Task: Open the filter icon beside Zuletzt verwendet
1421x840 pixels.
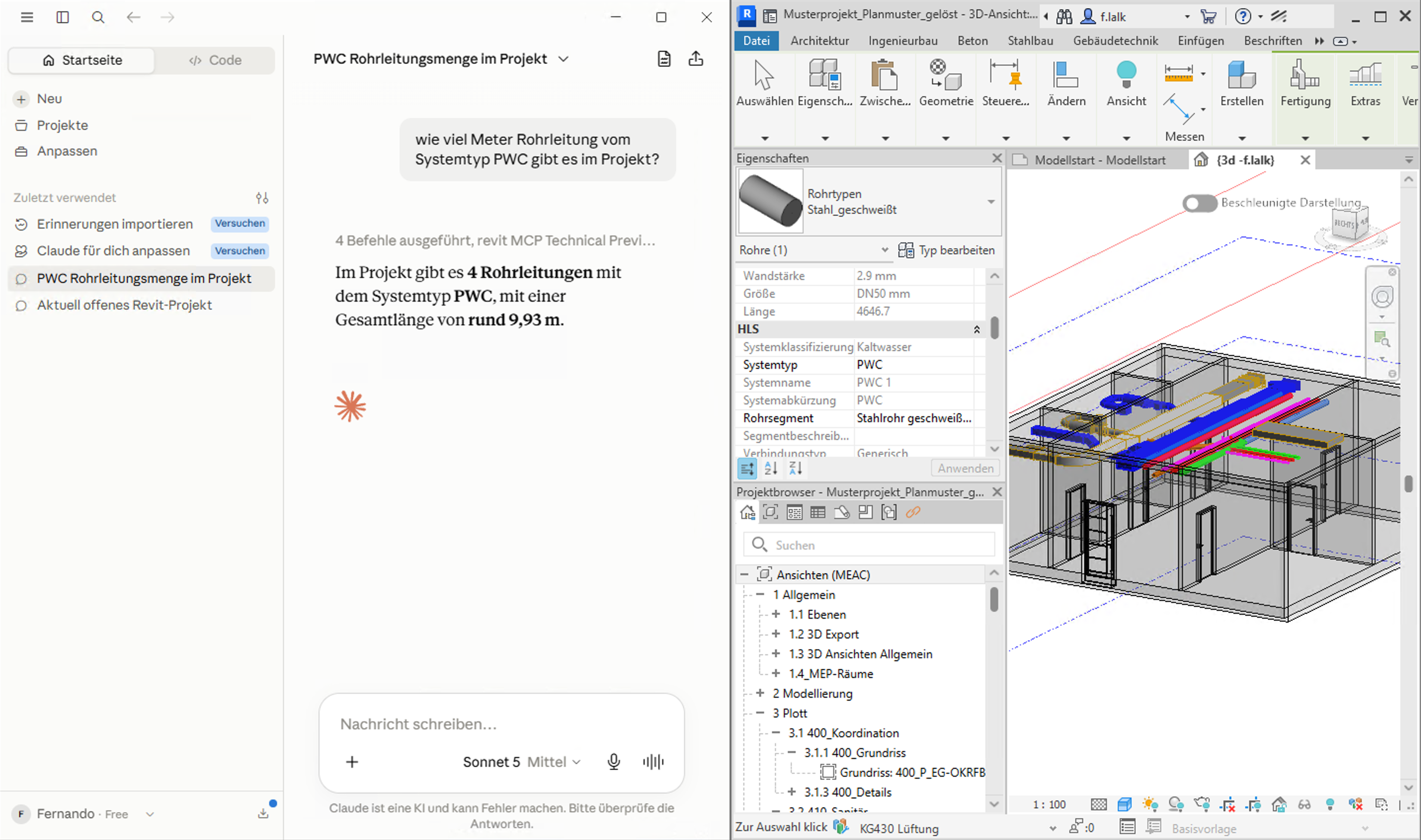Action: [x=262, y=198]
